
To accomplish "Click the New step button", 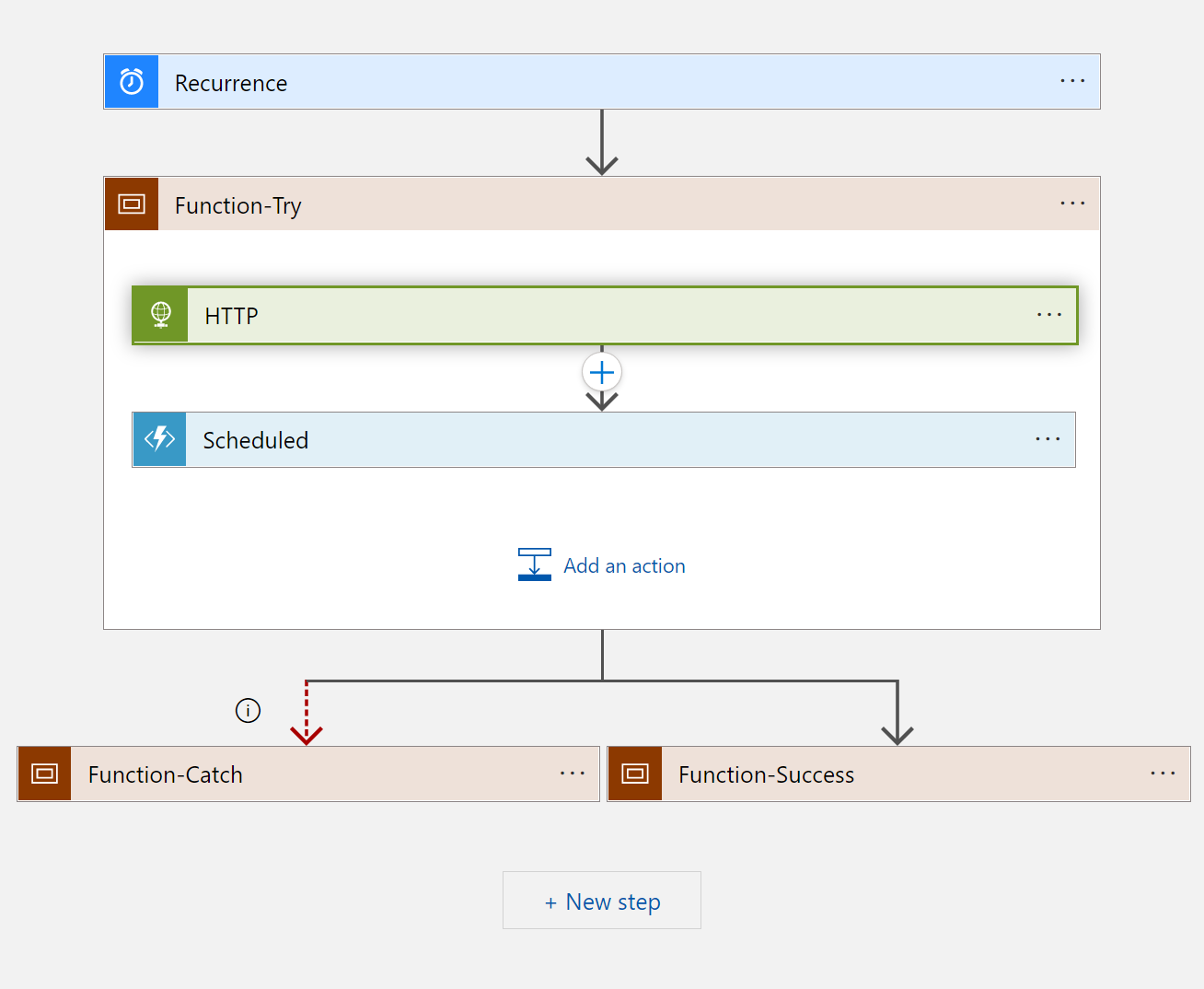I will (x=601, y=901).
